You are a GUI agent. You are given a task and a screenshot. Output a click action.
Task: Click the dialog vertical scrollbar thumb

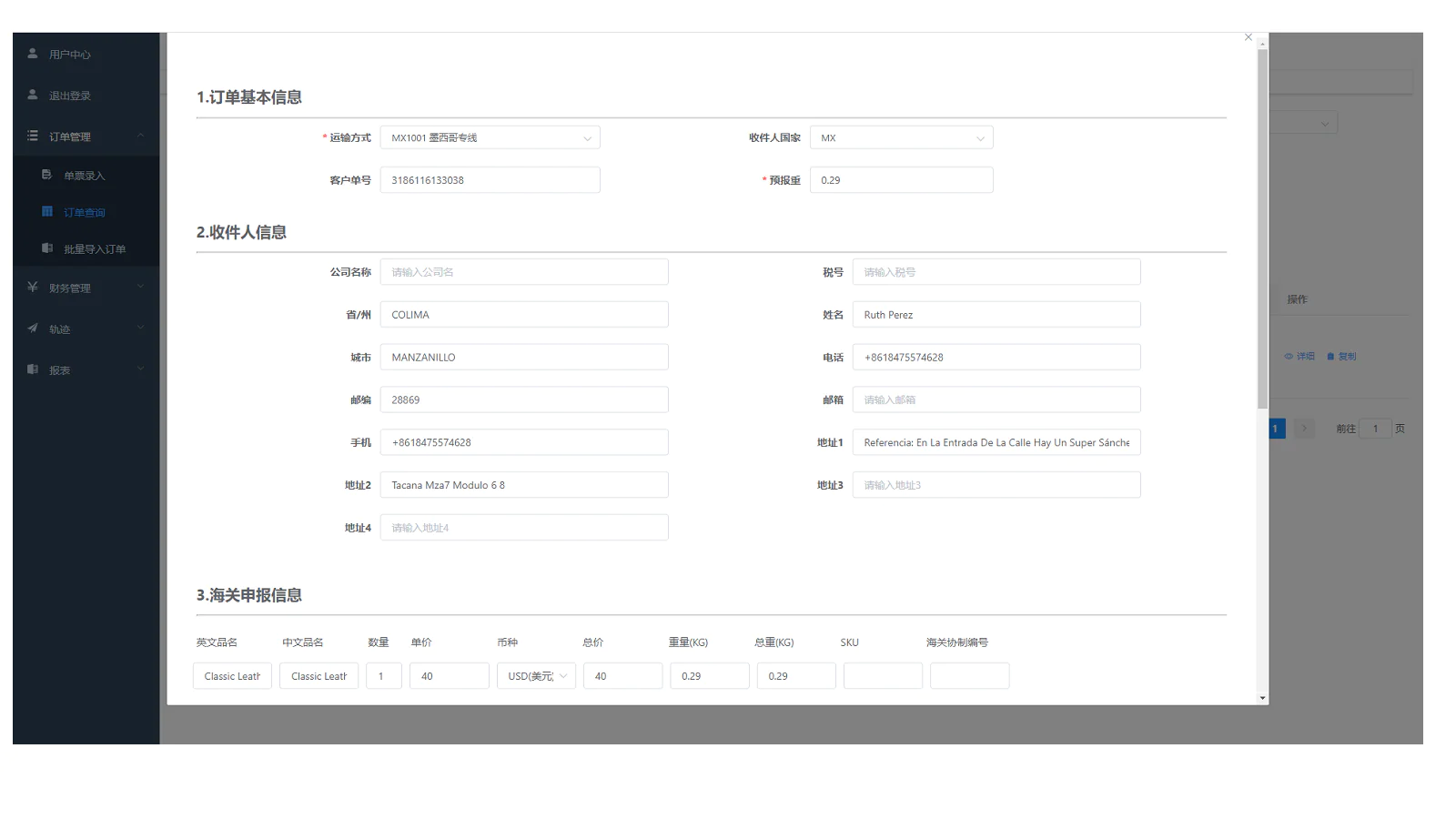[x=1262, y=227]
